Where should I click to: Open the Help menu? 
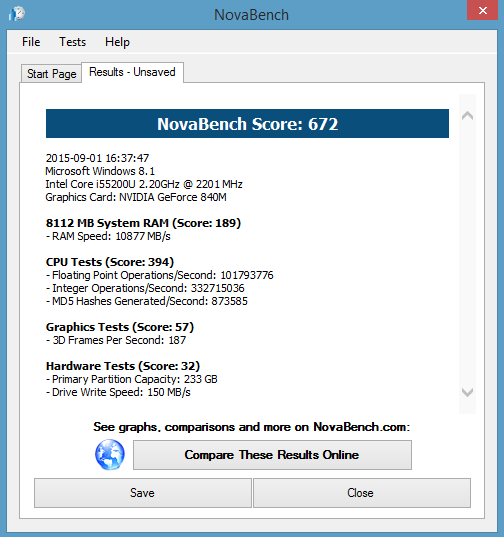click(117, 42)
